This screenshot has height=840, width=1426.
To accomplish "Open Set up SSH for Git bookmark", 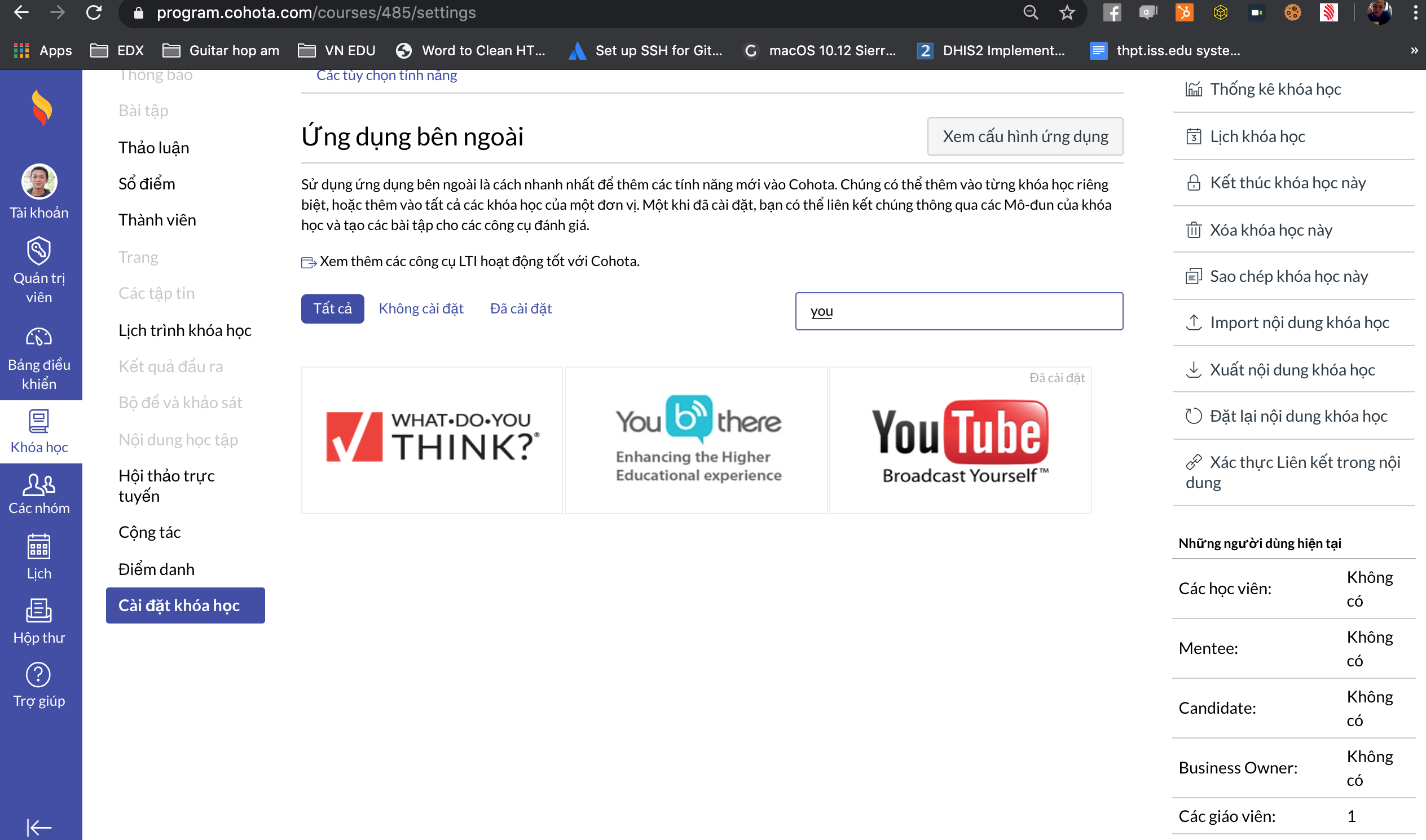I will pos(646,50).
